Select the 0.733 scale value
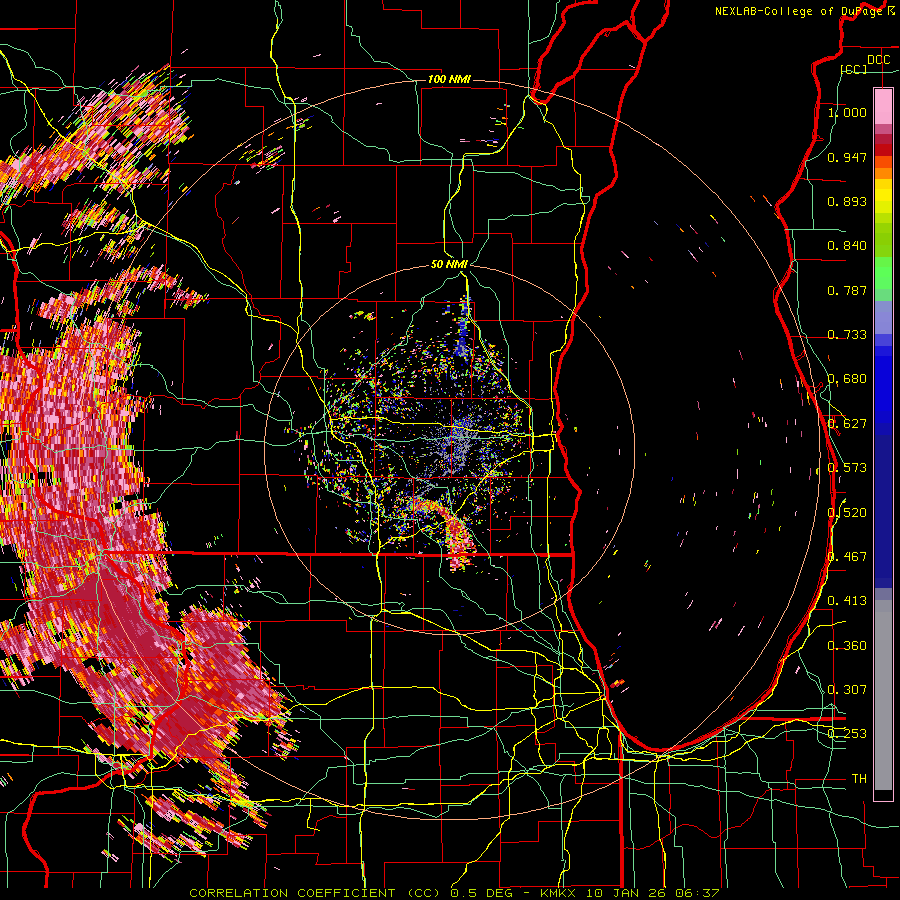Screen dimensions: 900x900 (x=847, y=335)
